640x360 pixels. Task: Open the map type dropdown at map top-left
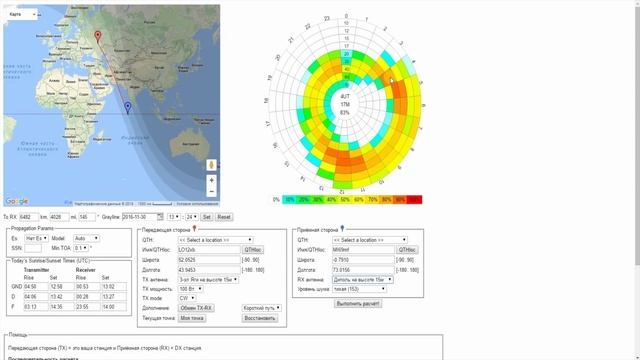click(22, 14)
